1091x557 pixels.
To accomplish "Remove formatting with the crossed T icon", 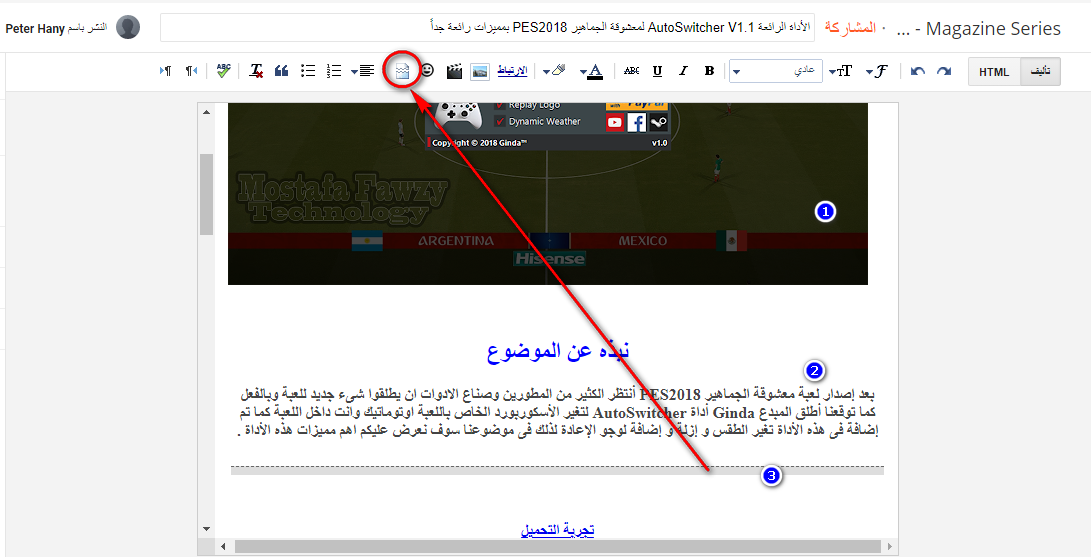I will pyautogui.click(x=256, y=71).
